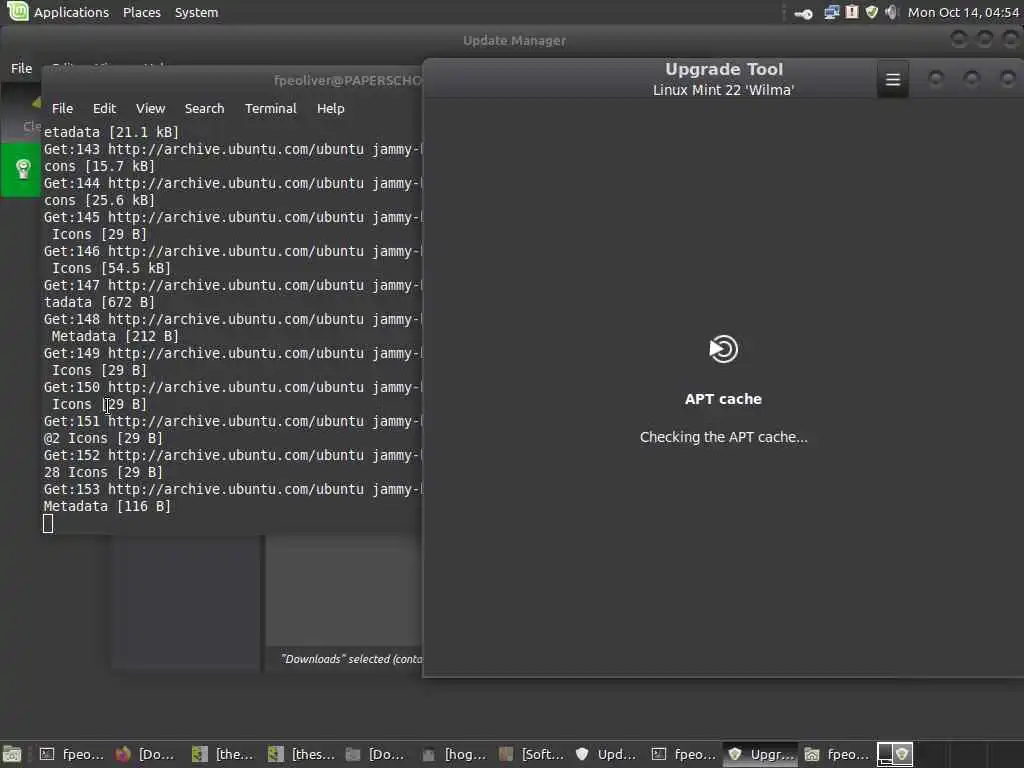
Task: Click terminal text 'cons [25.6 kB]'
Action: pos(99,200)
